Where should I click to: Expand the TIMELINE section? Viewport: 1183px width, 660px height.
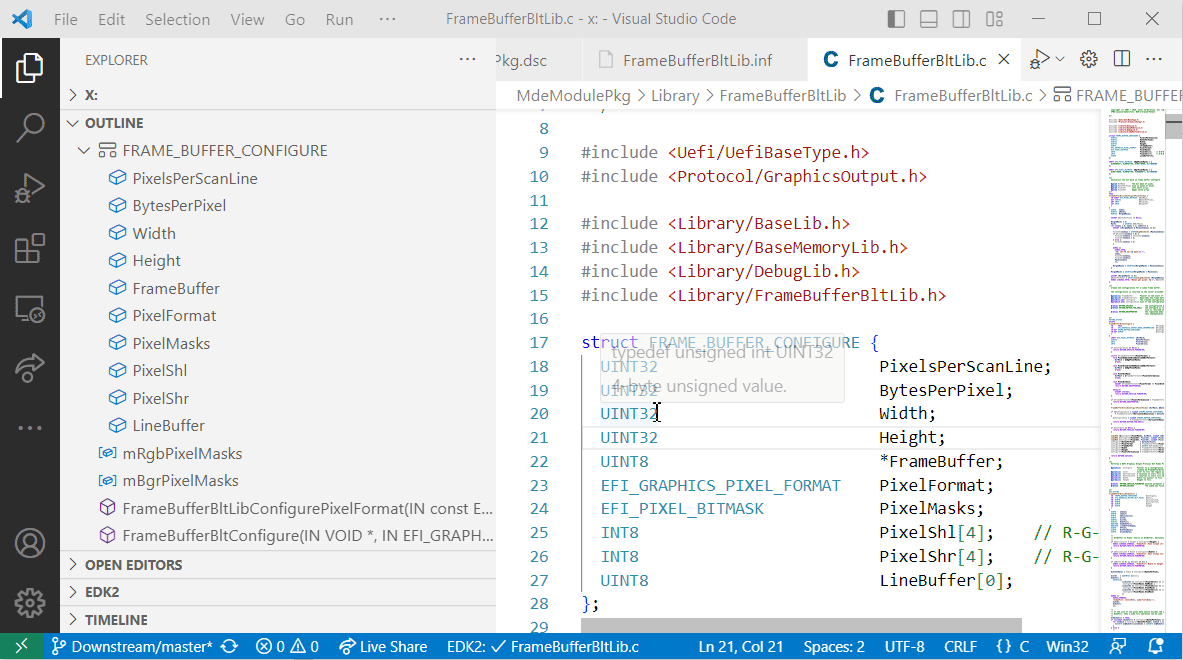(x=278, y=620)
